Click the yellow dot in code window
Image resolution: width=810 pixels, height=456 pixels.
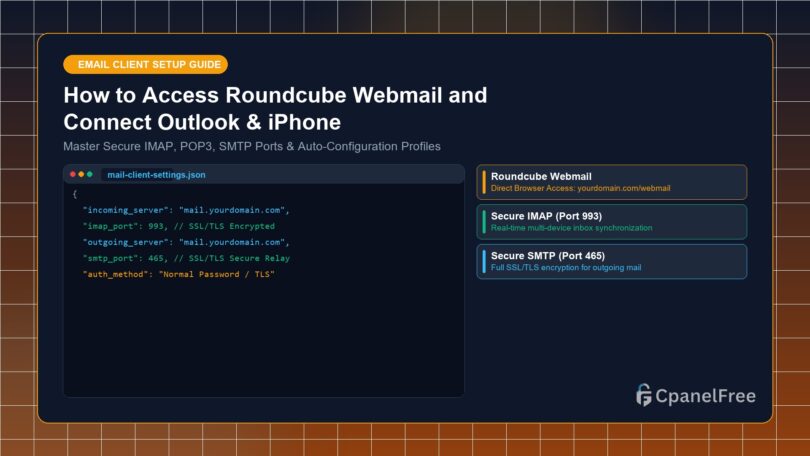(81, 175)
